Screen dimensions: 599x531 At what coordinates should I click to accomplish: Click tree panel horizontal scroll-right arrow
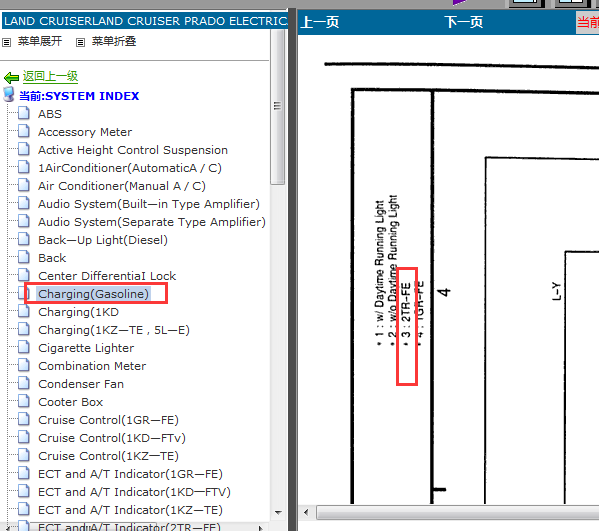(261, 528)
